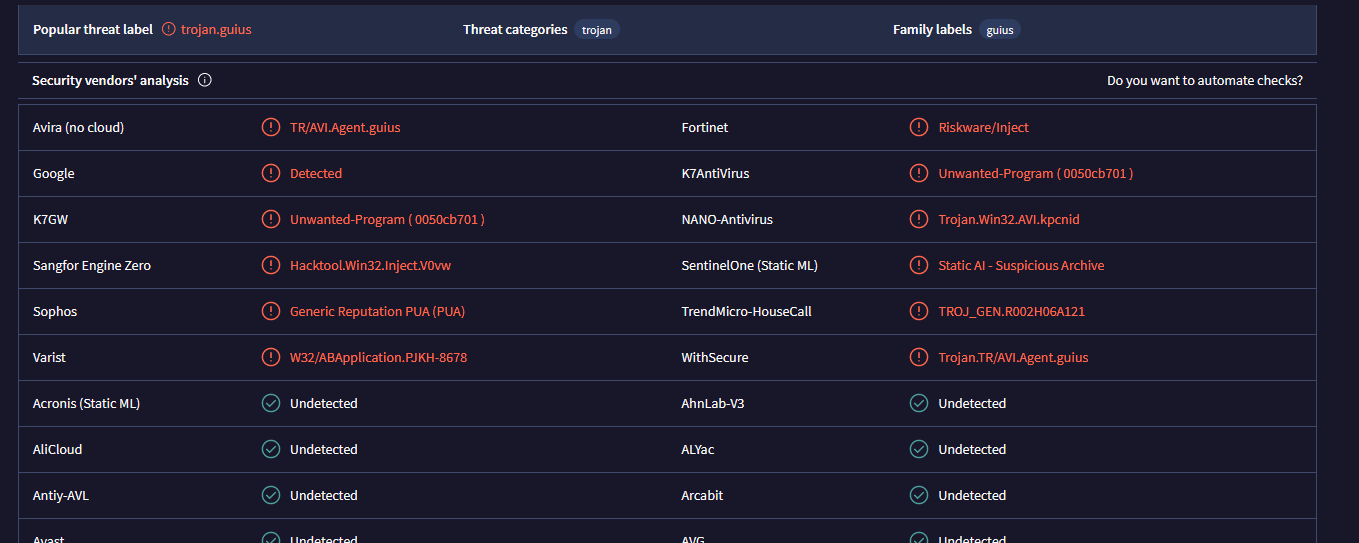Image resolution: width=1359 pixels, height=543 pixels.
Task: Click the 'AhnLab-V3' vendor name
Action: (x=712, y=403)
